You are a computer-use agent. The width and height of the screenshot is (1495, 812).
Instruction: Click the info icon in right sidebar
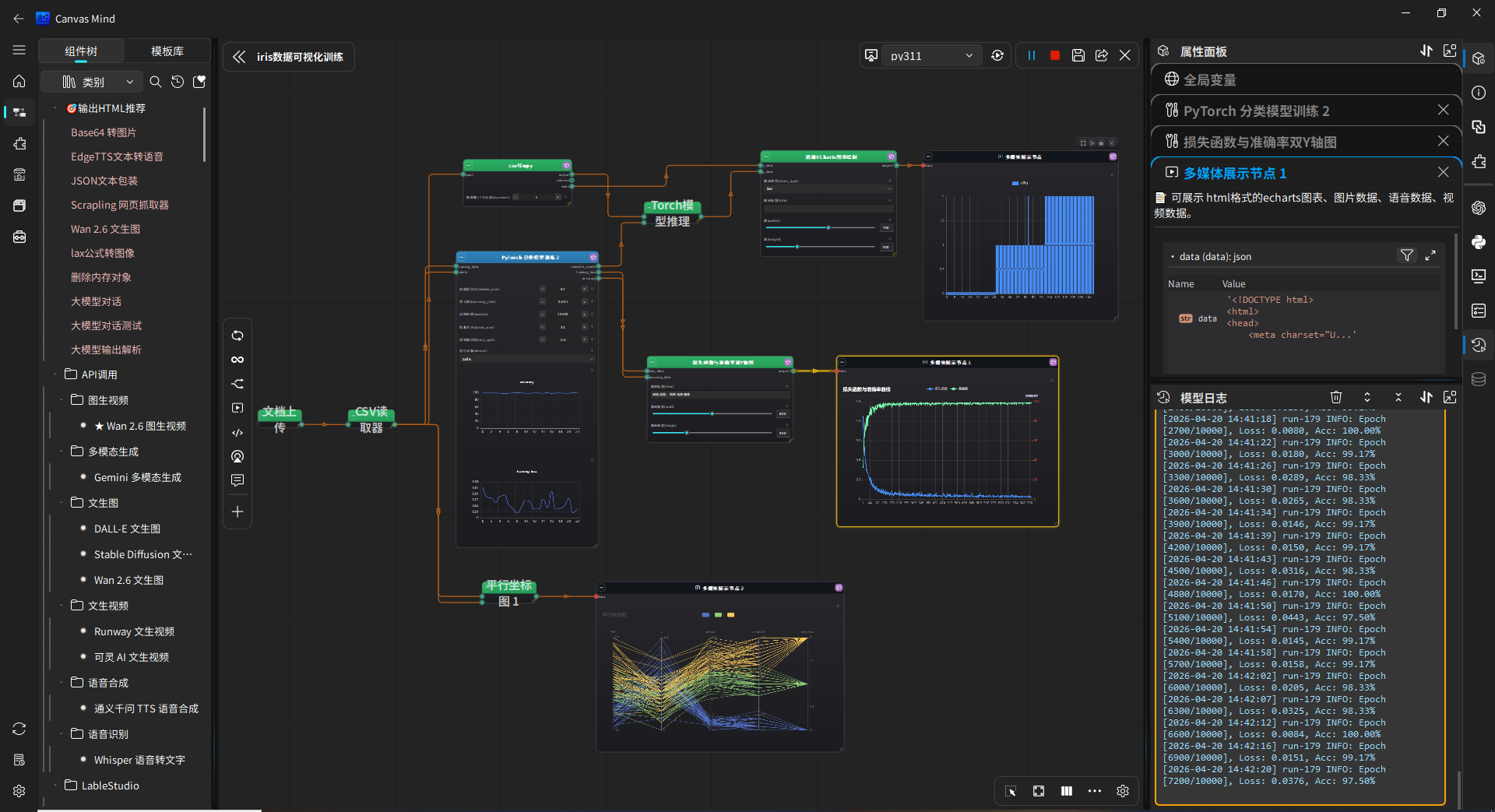1479,93
